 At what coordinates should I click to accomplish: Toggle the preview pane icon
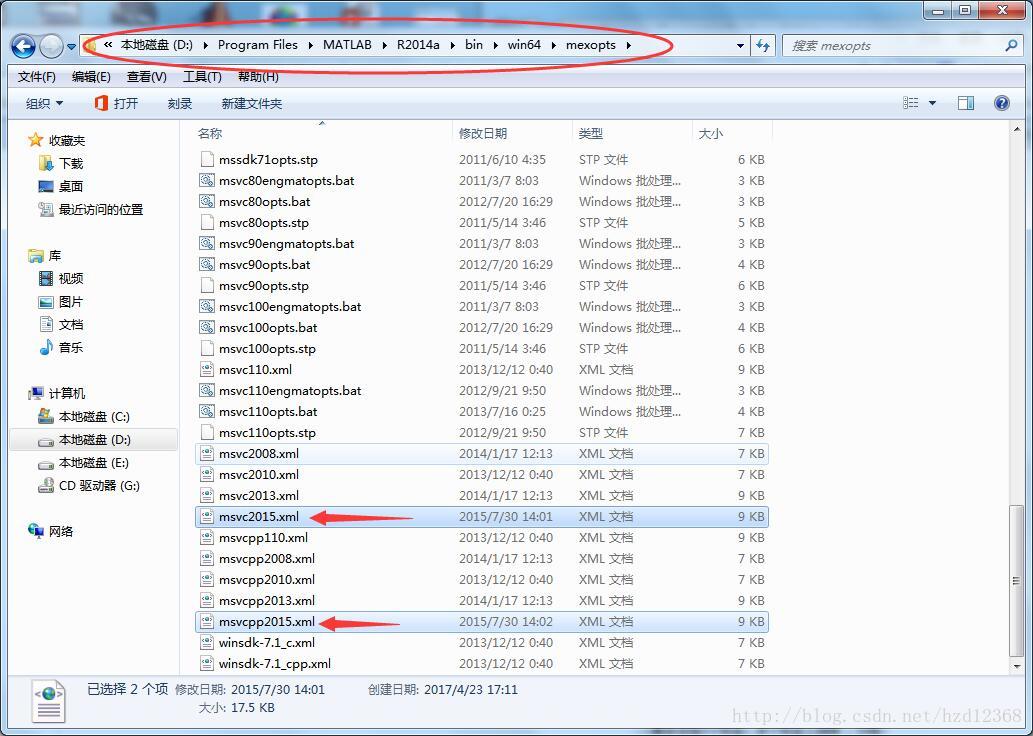[966, 103]
